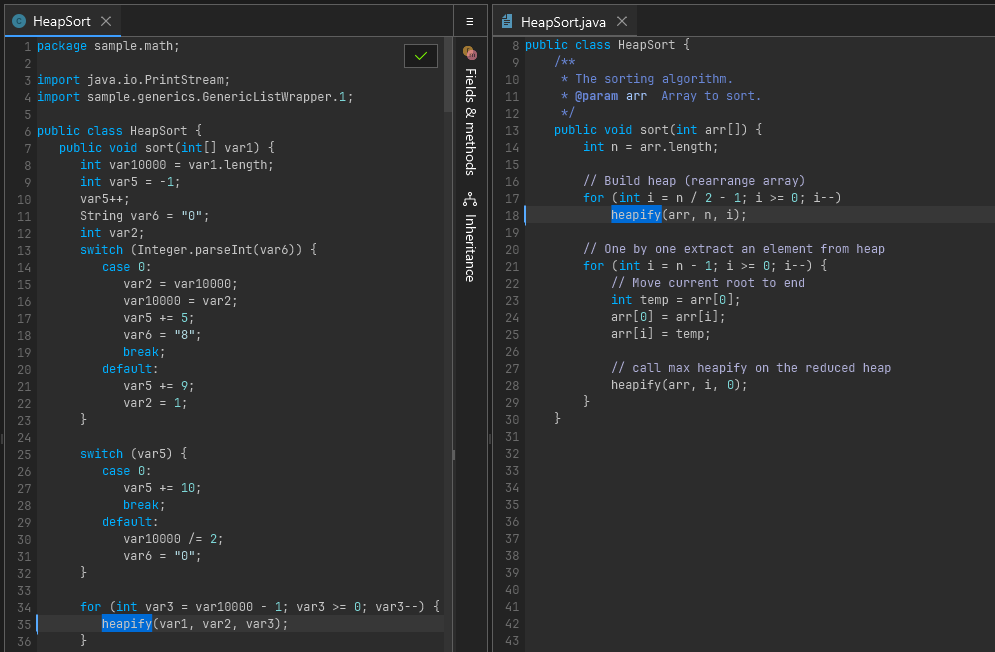
Task: Click 'The sorting algorithm.' Javadoc line
Action: point(647,79)
